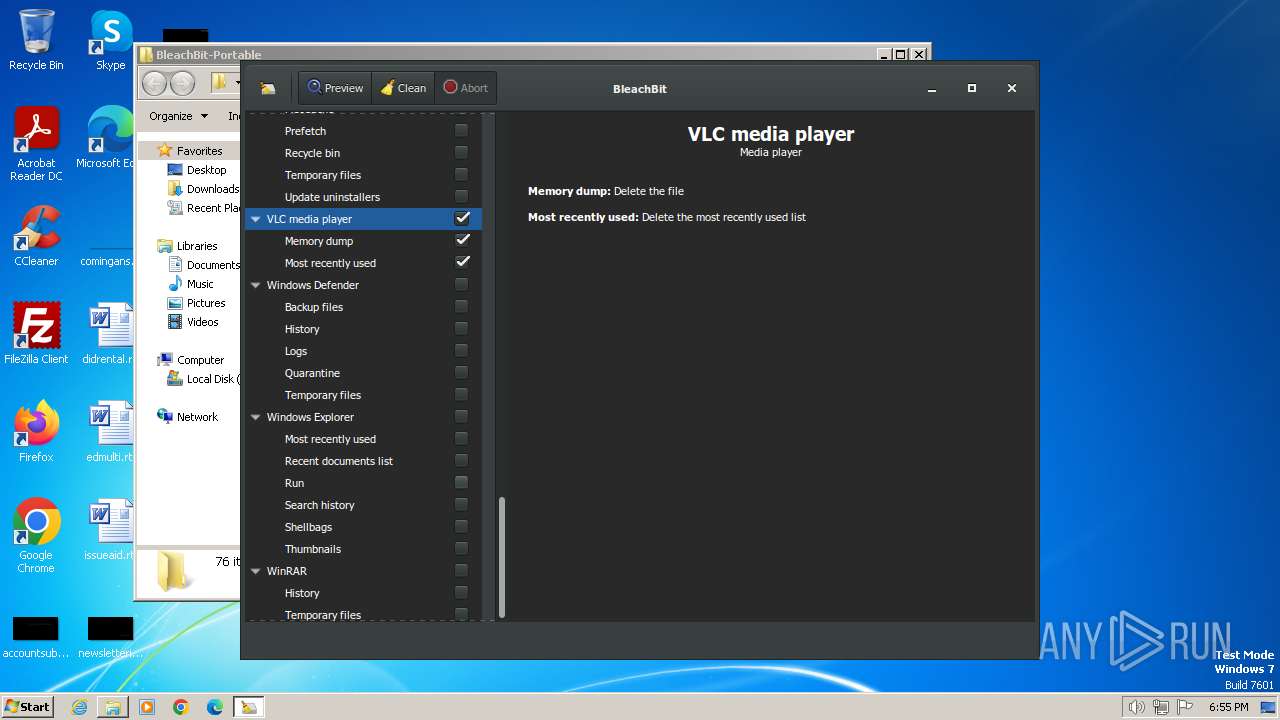Open Microsoft Edge desktop shortcut
Screen dimensions: 1280x720
pyautogui.click(x=108, y=138)
